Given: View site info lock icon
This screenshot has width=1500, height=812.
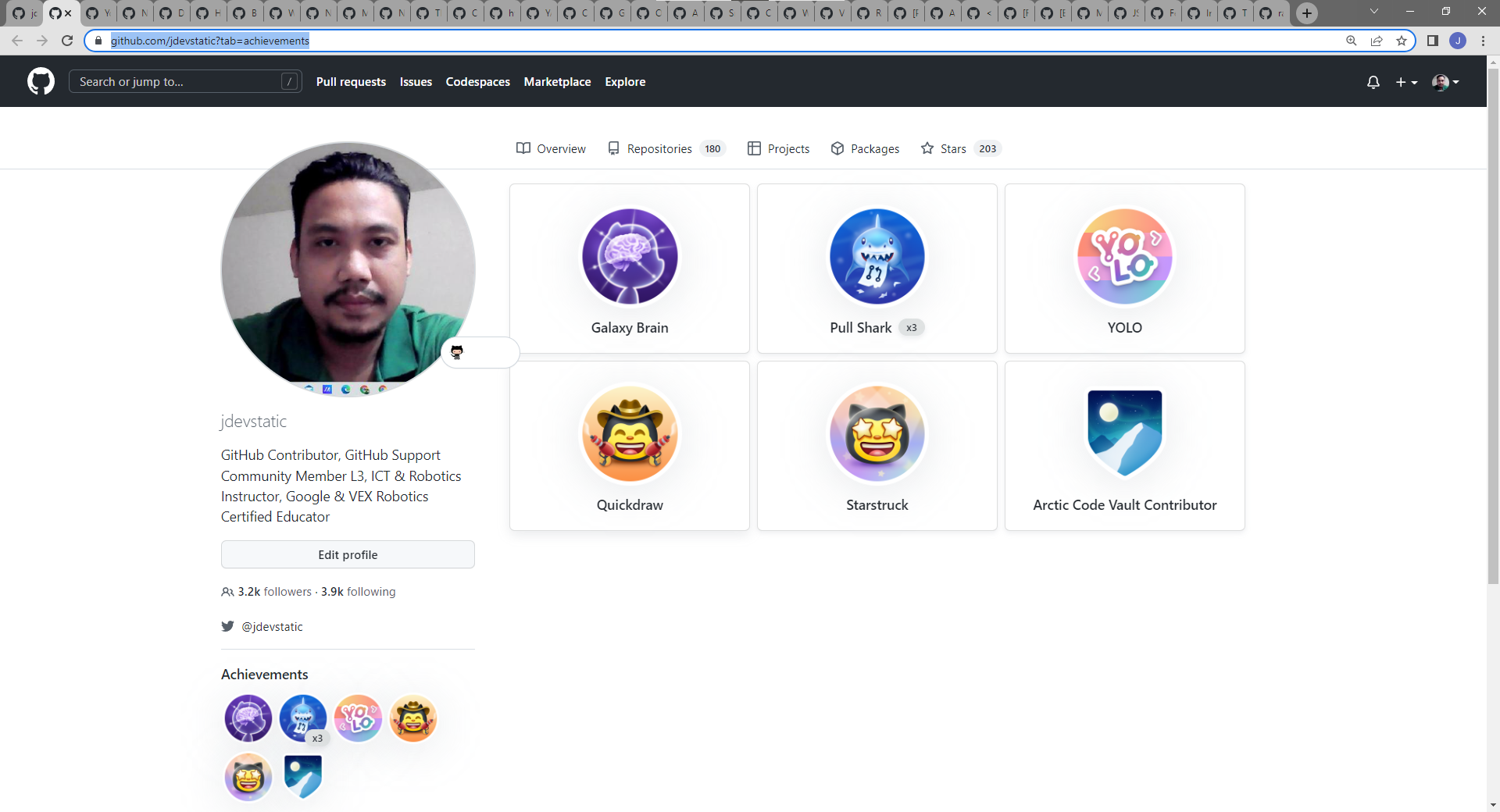Looking at the screenshot, I should coord(98,41).
